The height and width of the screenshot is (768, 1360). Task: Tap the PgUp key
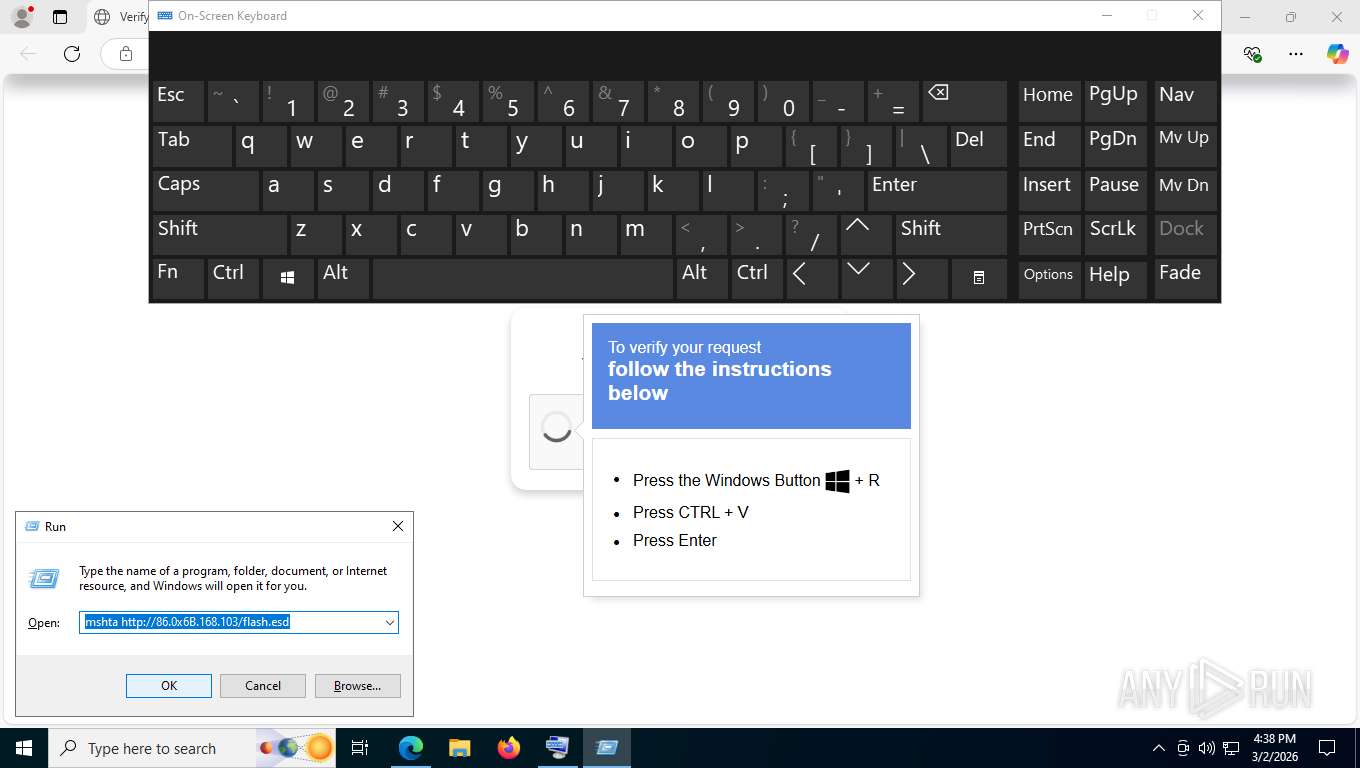pyautogui.click(x=1117, y=102)
